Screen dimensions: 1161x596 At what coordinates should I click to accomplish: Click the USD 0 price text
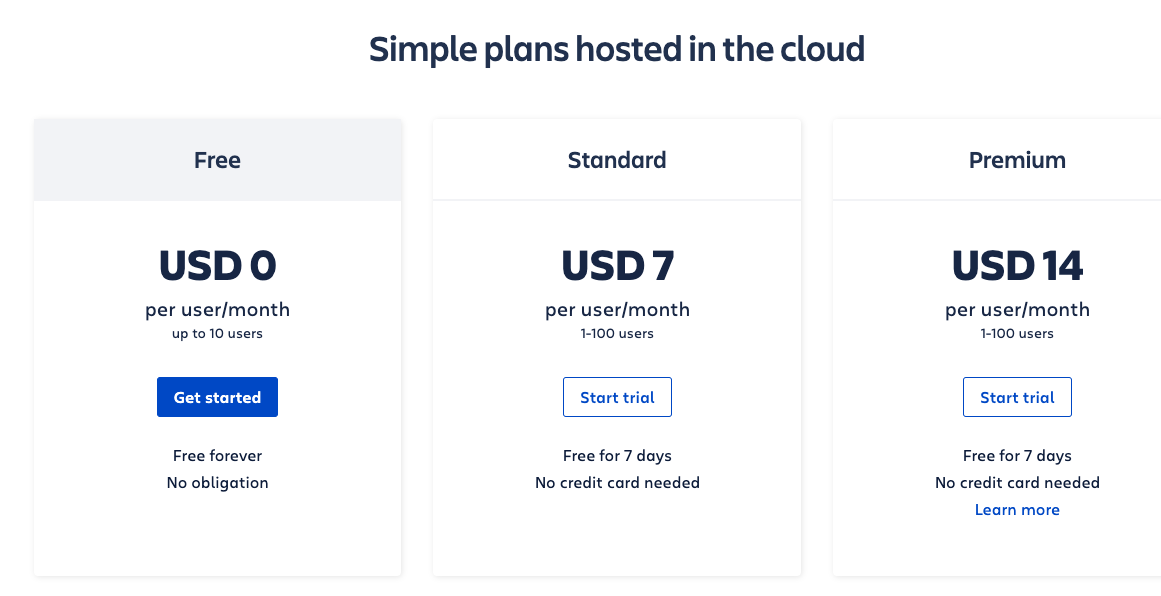point(217,266)
